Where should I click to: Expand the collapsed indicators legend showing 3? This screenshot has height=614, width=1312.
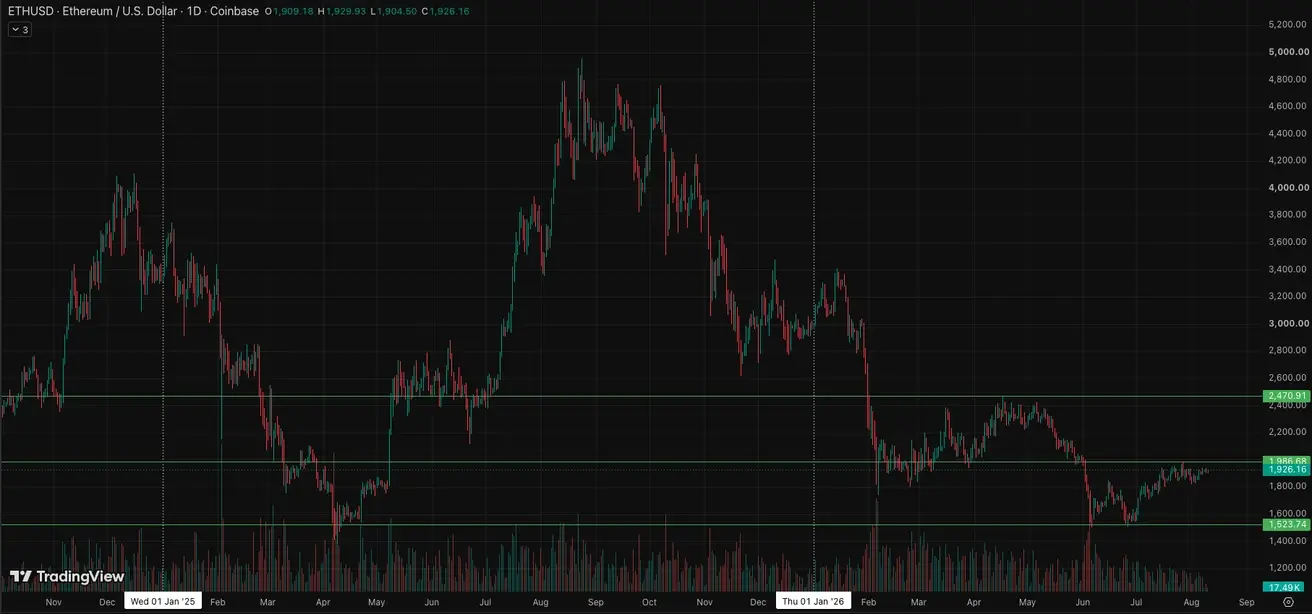tap(20, 30)
